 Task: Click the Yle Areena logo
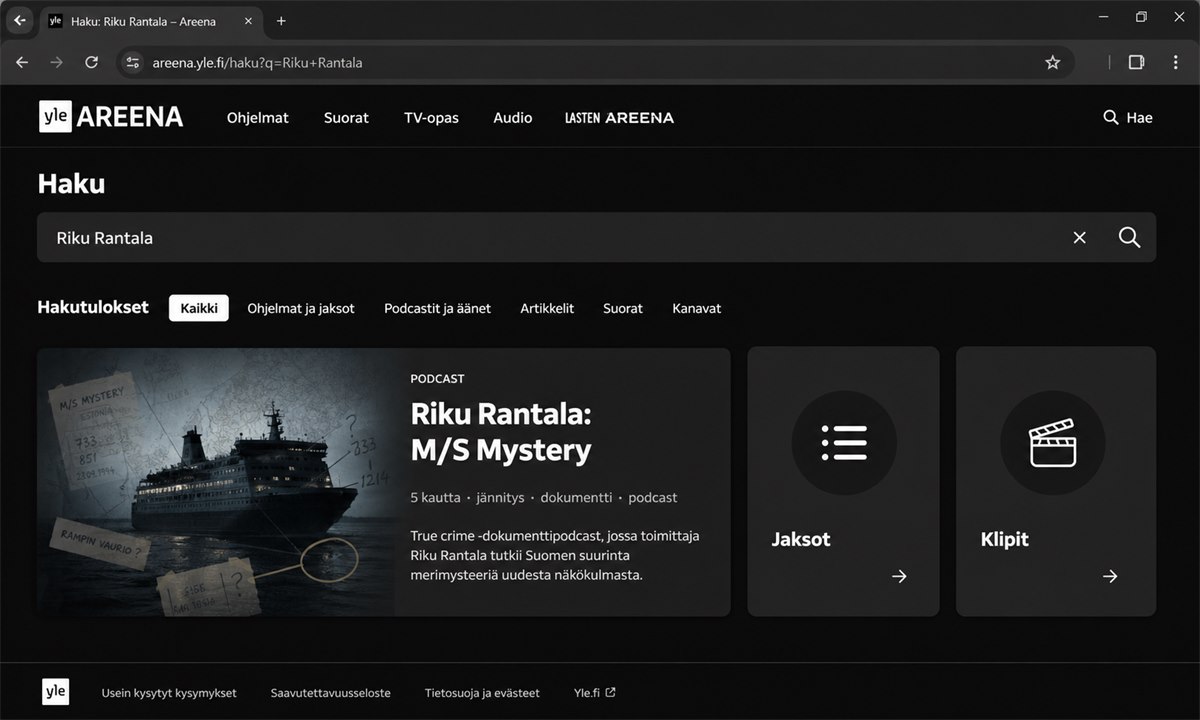click(x=111, y=117)
